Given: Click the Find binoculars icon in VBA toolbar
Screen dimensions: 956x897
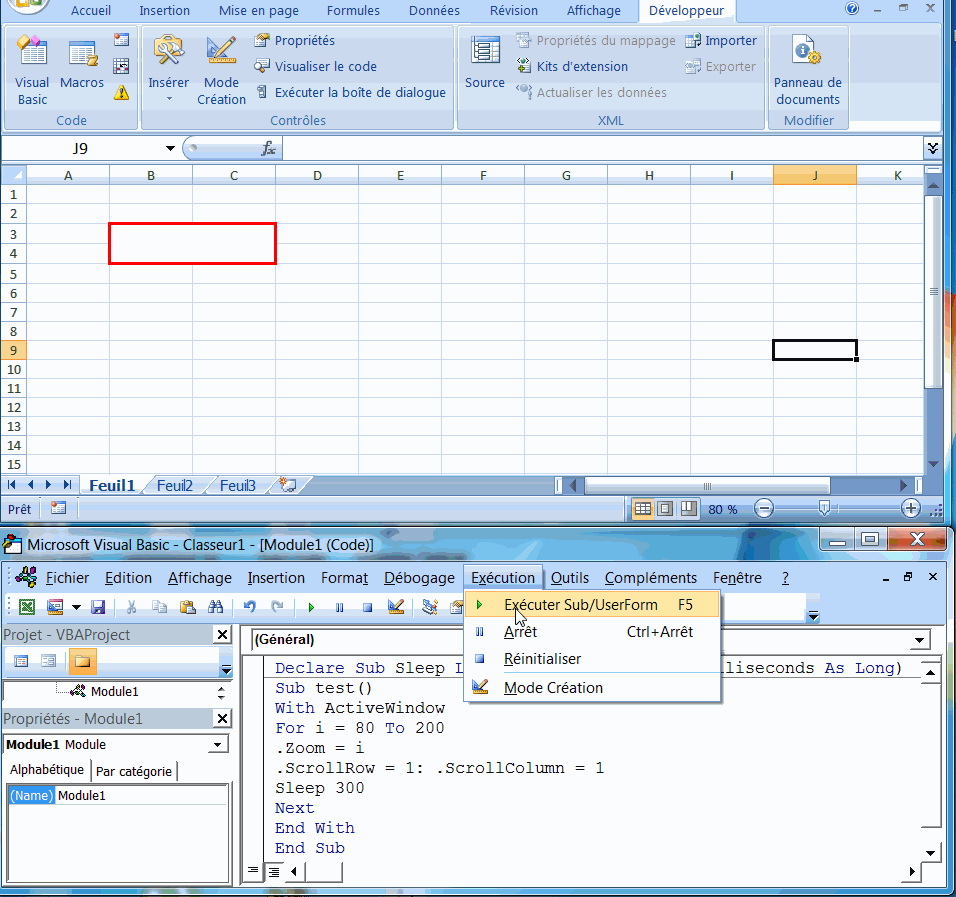Looking at the screenshot, I should 215,607.
